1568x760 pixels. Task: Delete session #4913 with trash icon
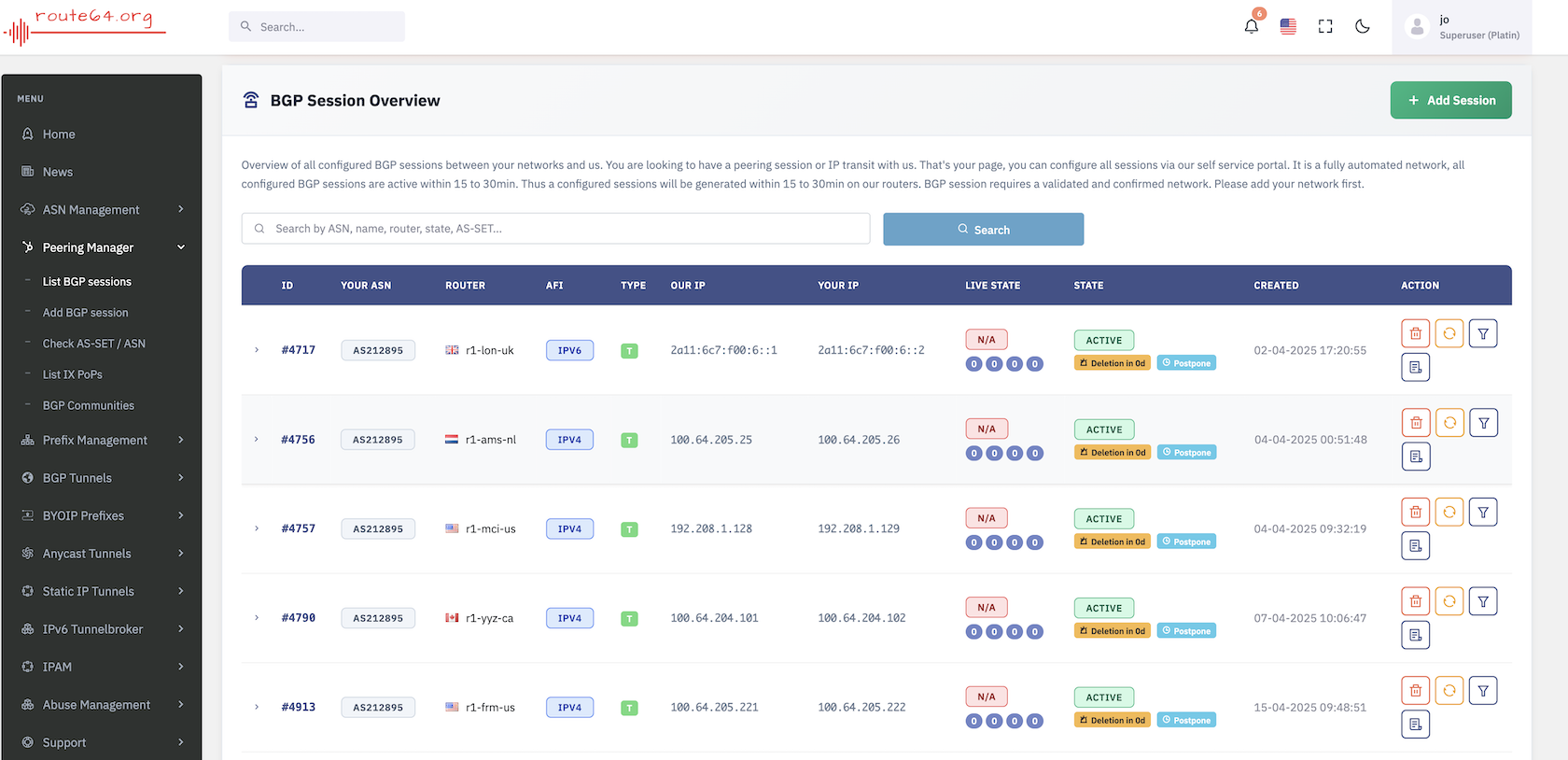(x=1416, y=691)
